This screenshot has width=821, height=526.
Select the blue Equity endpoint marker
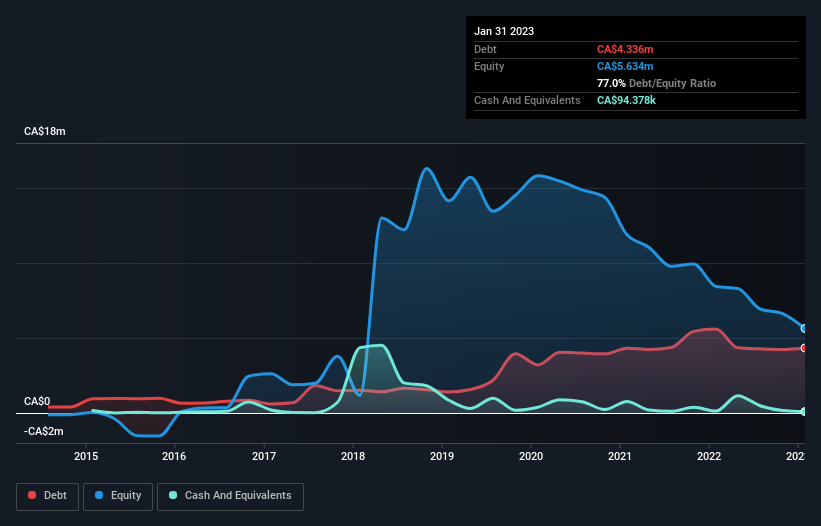[x=804, y=329]
